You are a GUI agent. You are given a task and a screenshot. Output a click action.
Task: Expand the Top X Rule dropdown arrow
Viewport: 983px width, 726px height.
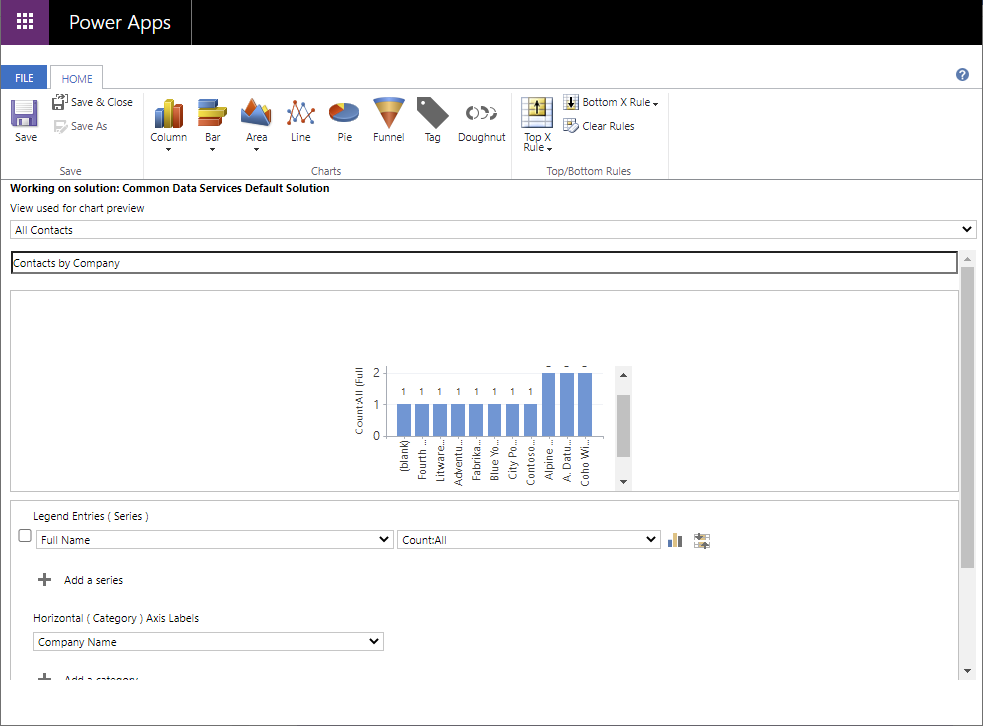(549, 149)
